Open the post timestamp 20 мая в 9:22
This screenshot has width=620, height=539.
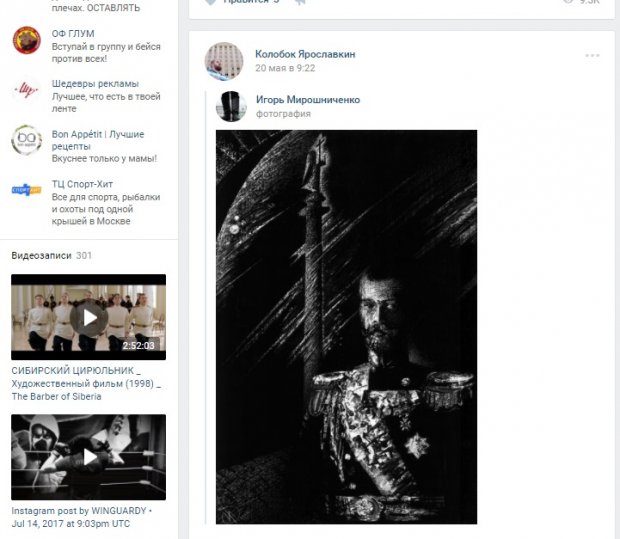285,68
